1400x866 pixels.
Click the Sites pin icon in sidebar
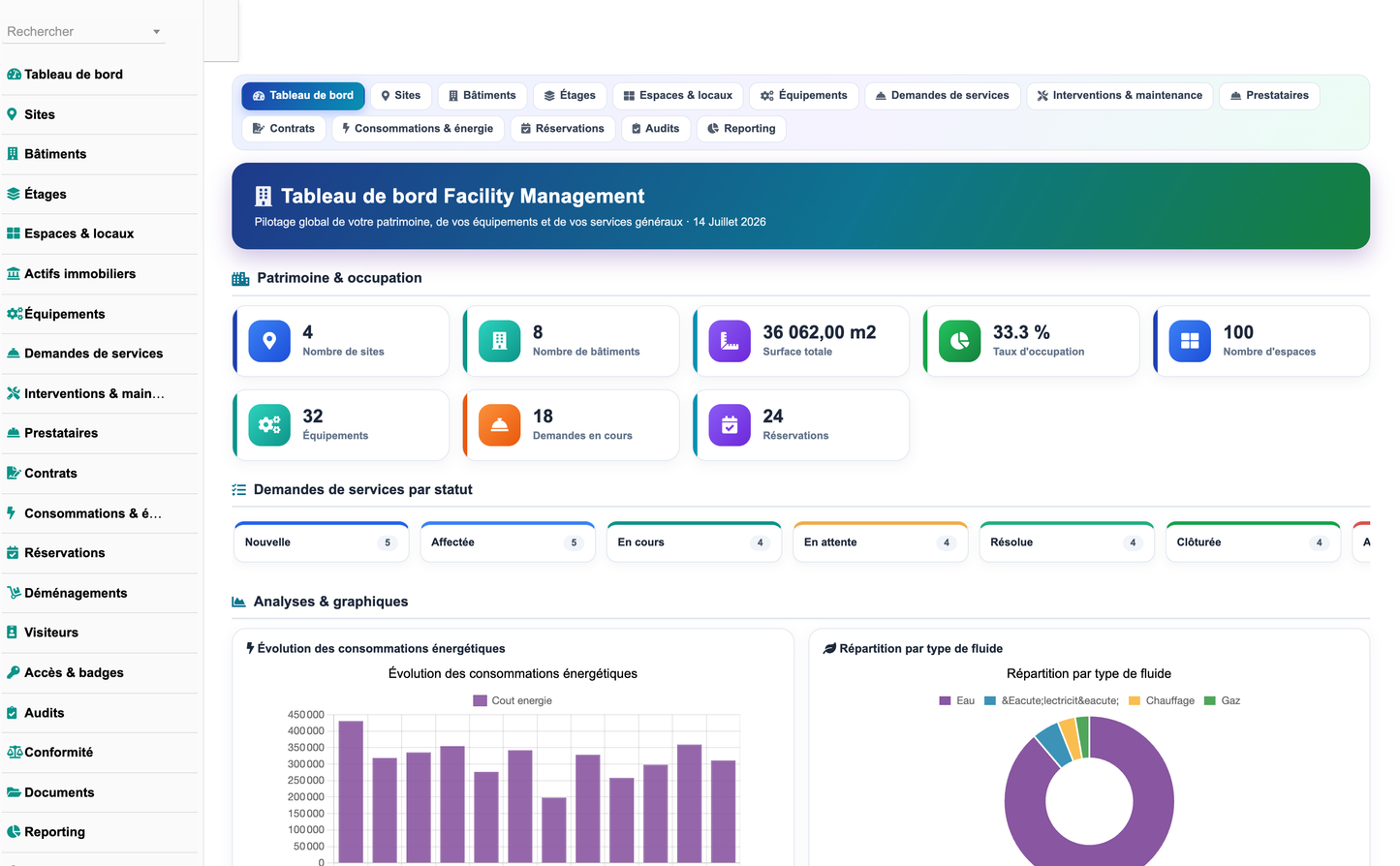(12, 114)
